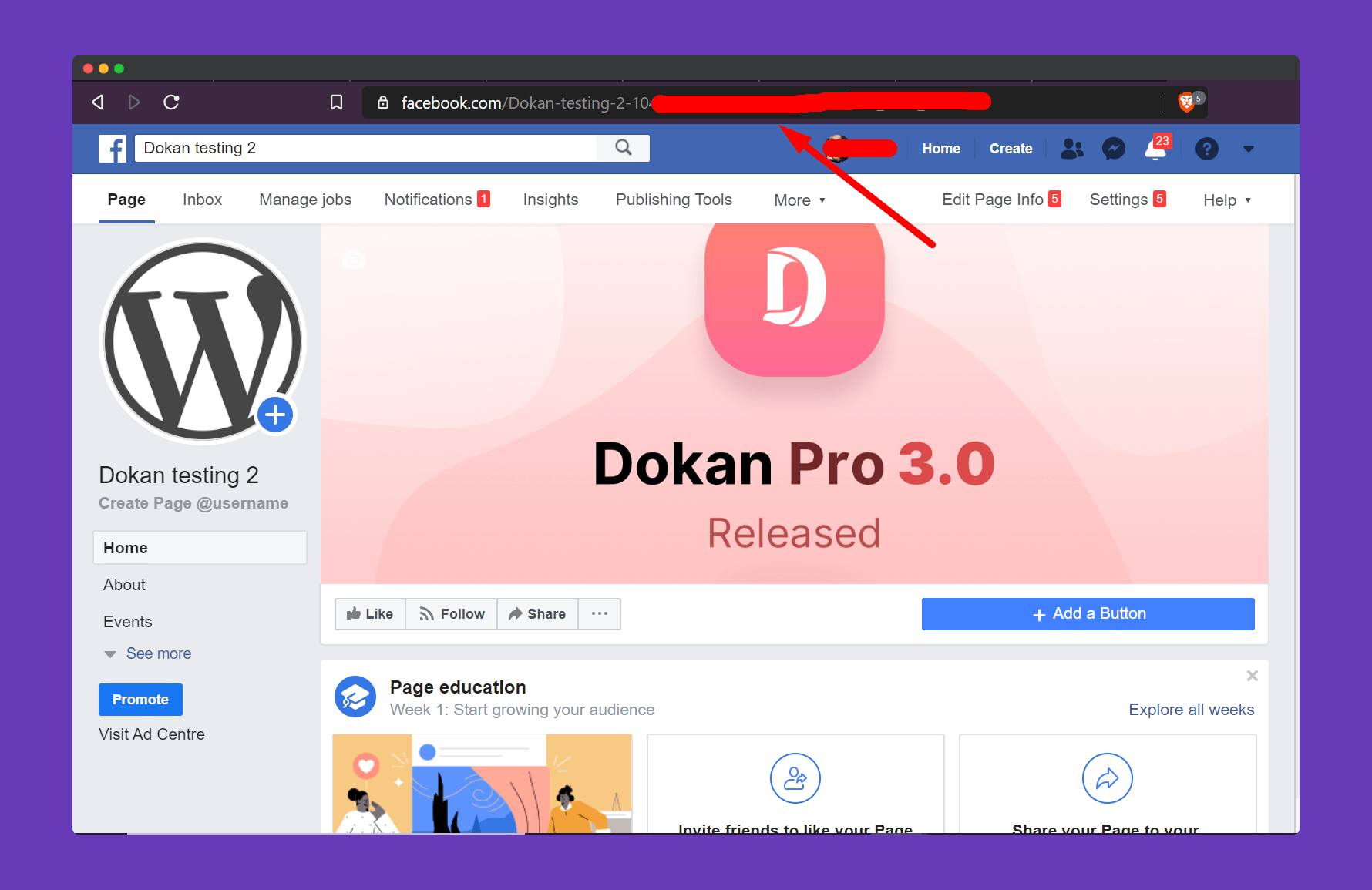1372x890 pixels.
Task: Click the blue plus badge on the profile picture
Action: pos(274,415)
